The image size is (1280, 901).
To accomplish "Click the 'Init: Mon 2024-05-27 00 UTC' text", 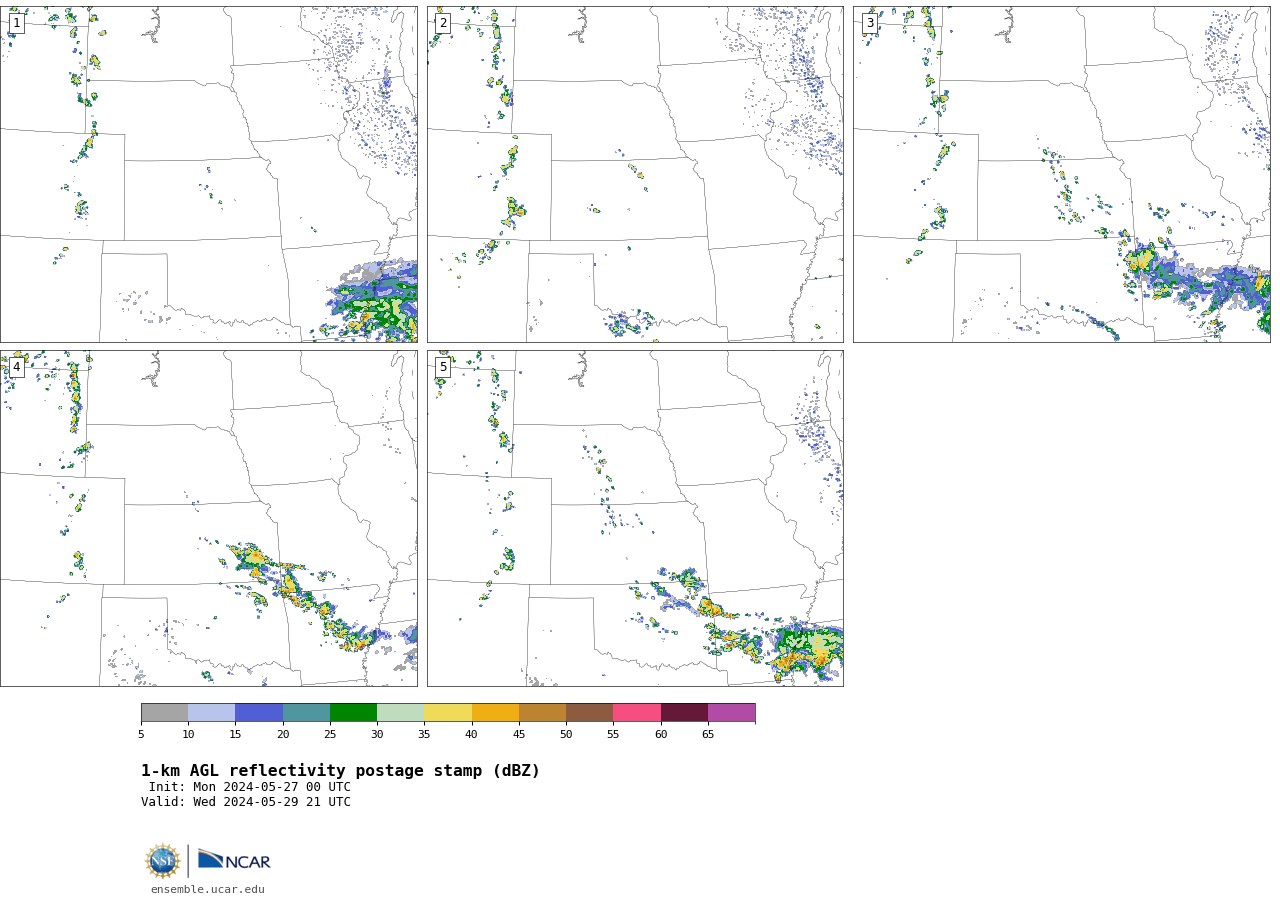I will pos(250,787).
